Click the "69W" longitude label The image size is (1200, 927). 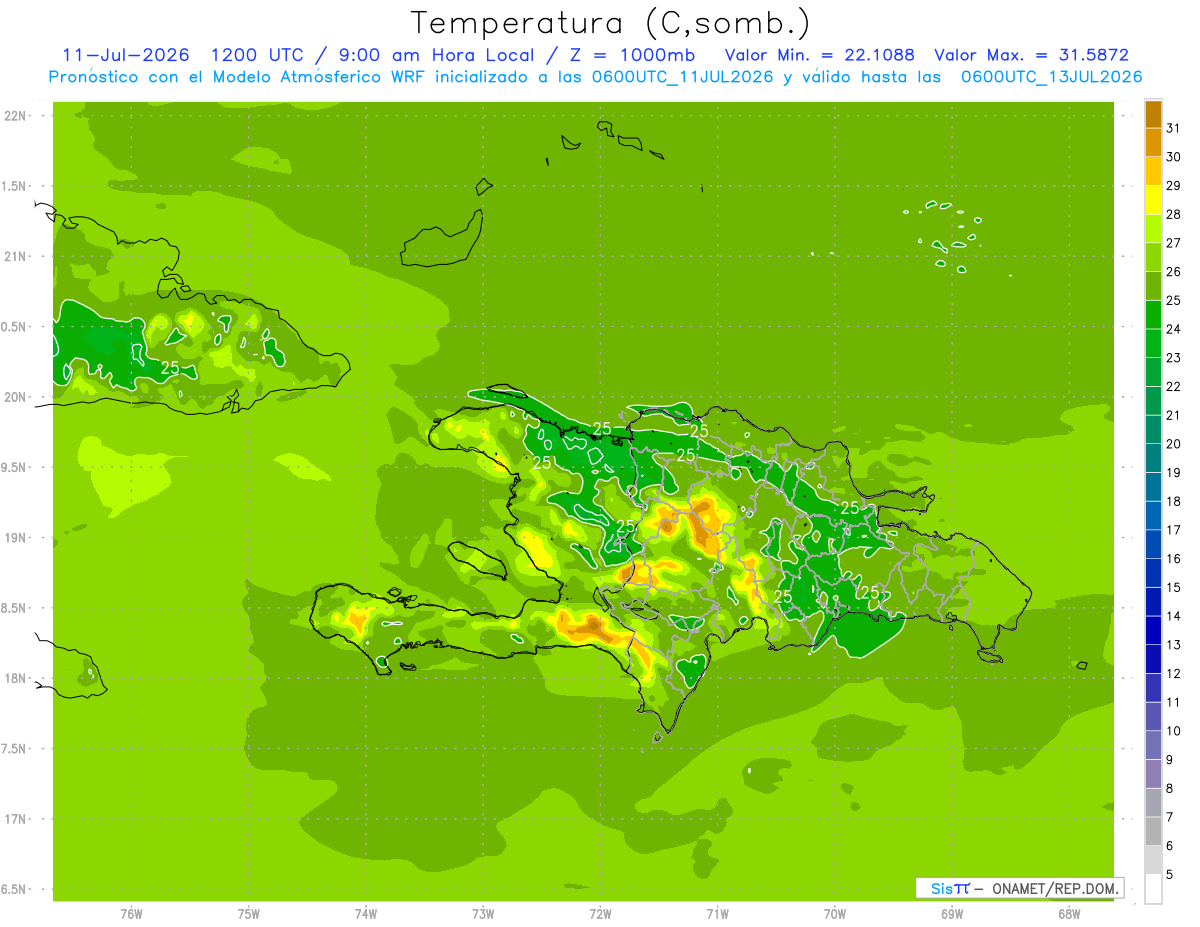(951, 914)
